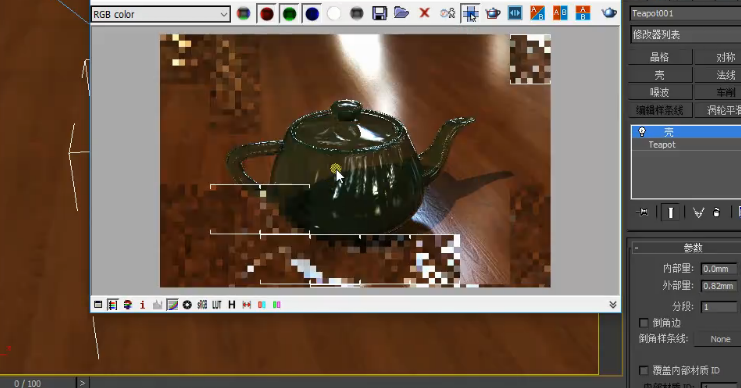
Task: Toggle the blue channel button
Action: pos(312,14)
